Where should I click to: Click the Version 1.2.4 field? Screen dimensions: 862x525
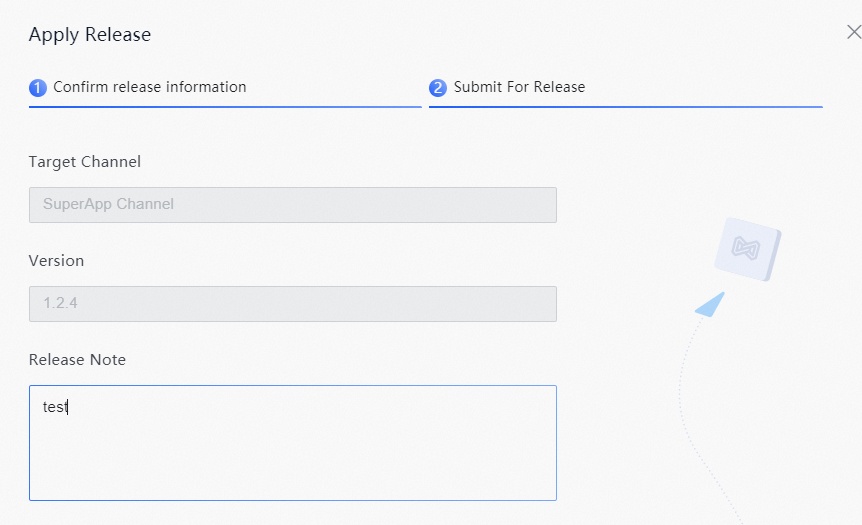pos(292,304)
